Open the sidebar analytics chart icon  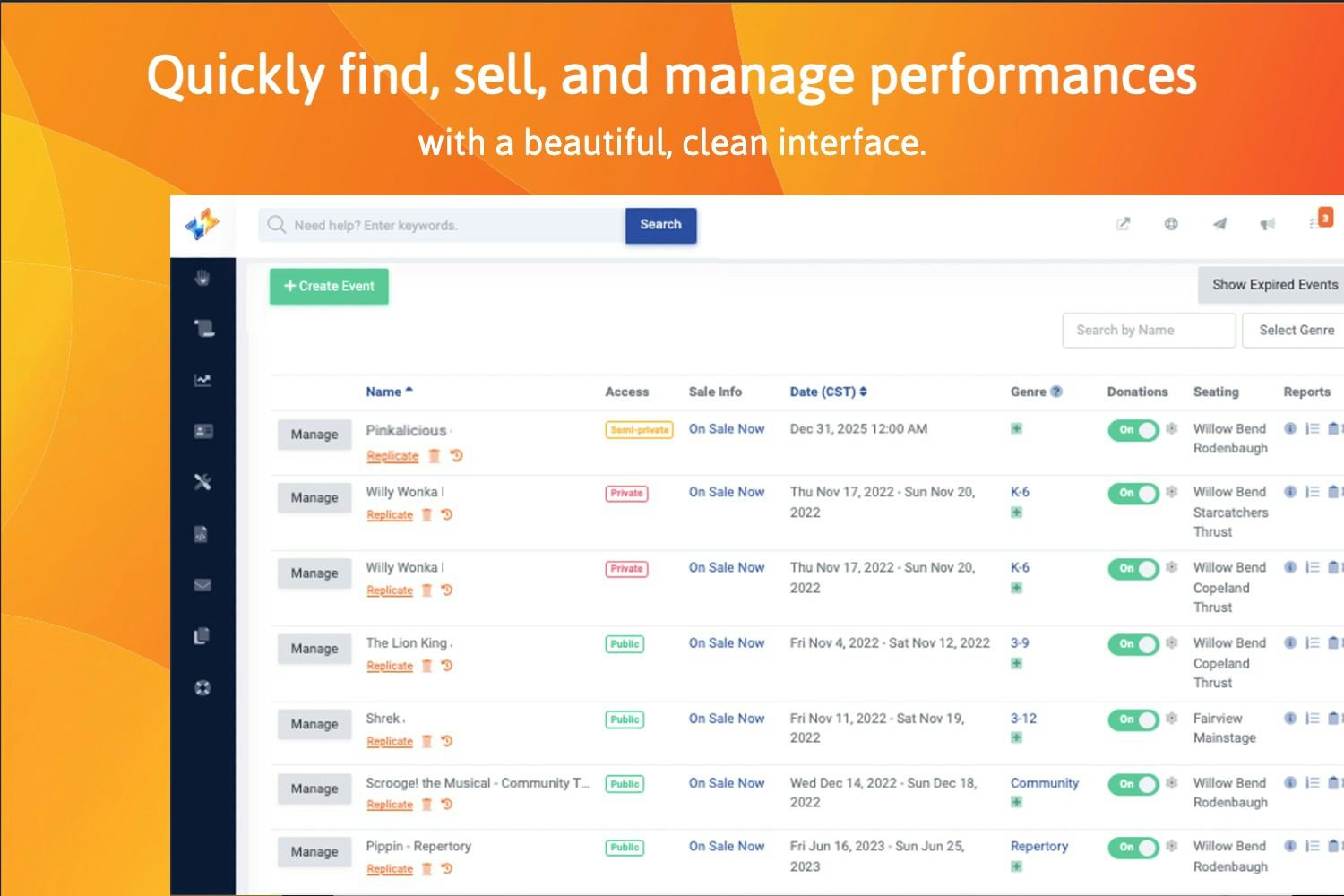point(202,380)
